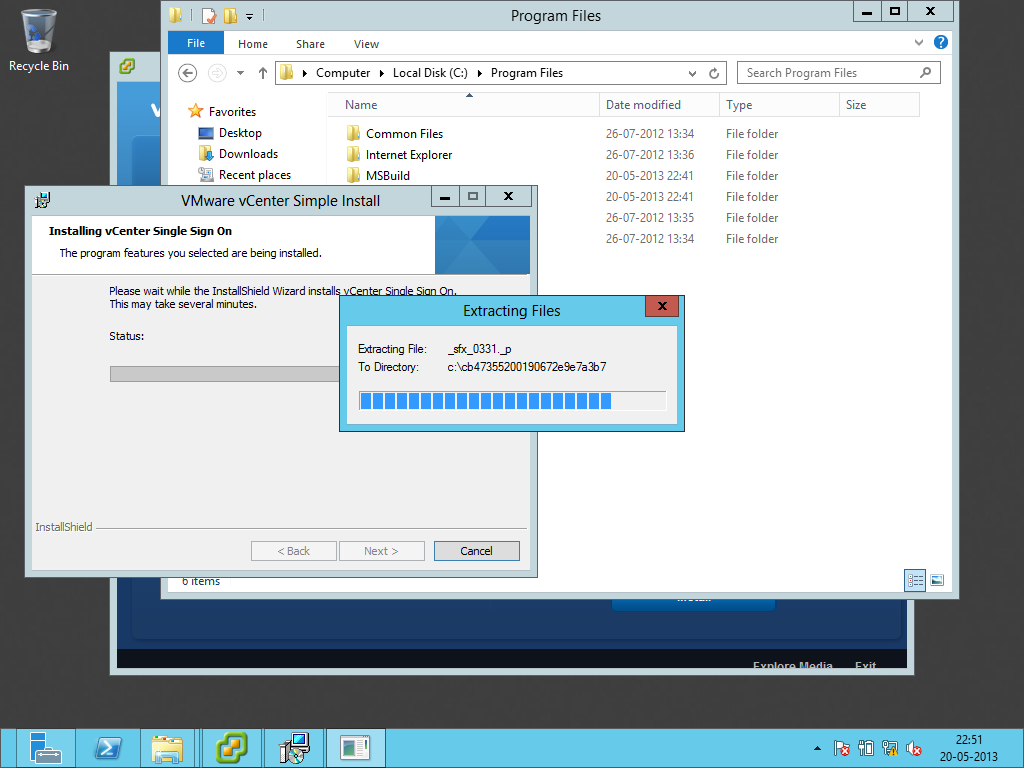Go back in Program Files explorer
Viewport: 1024px width, 768px height.
(x=187, y=73)
